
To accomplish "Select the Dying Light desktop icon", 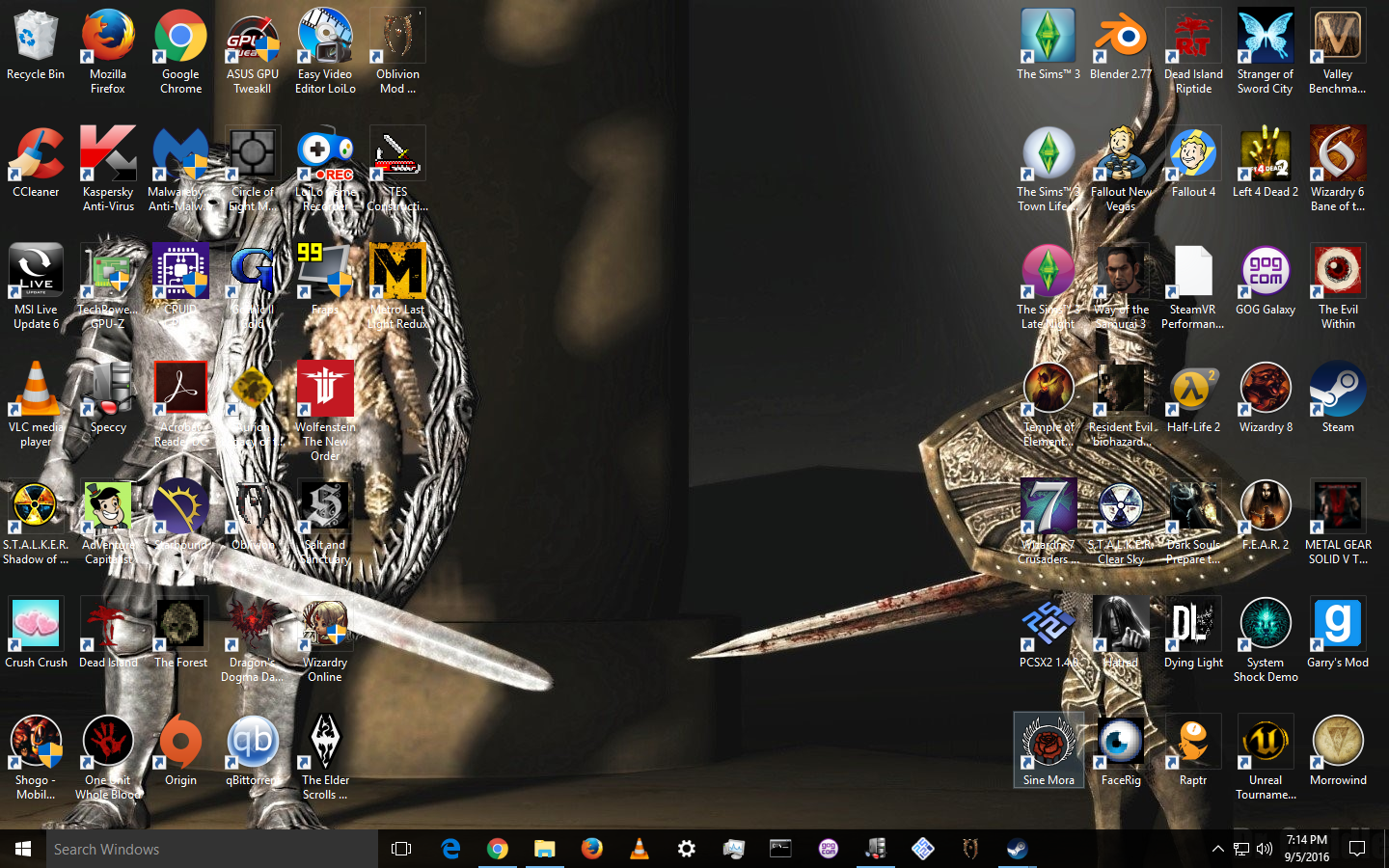I will (1193, 634).
